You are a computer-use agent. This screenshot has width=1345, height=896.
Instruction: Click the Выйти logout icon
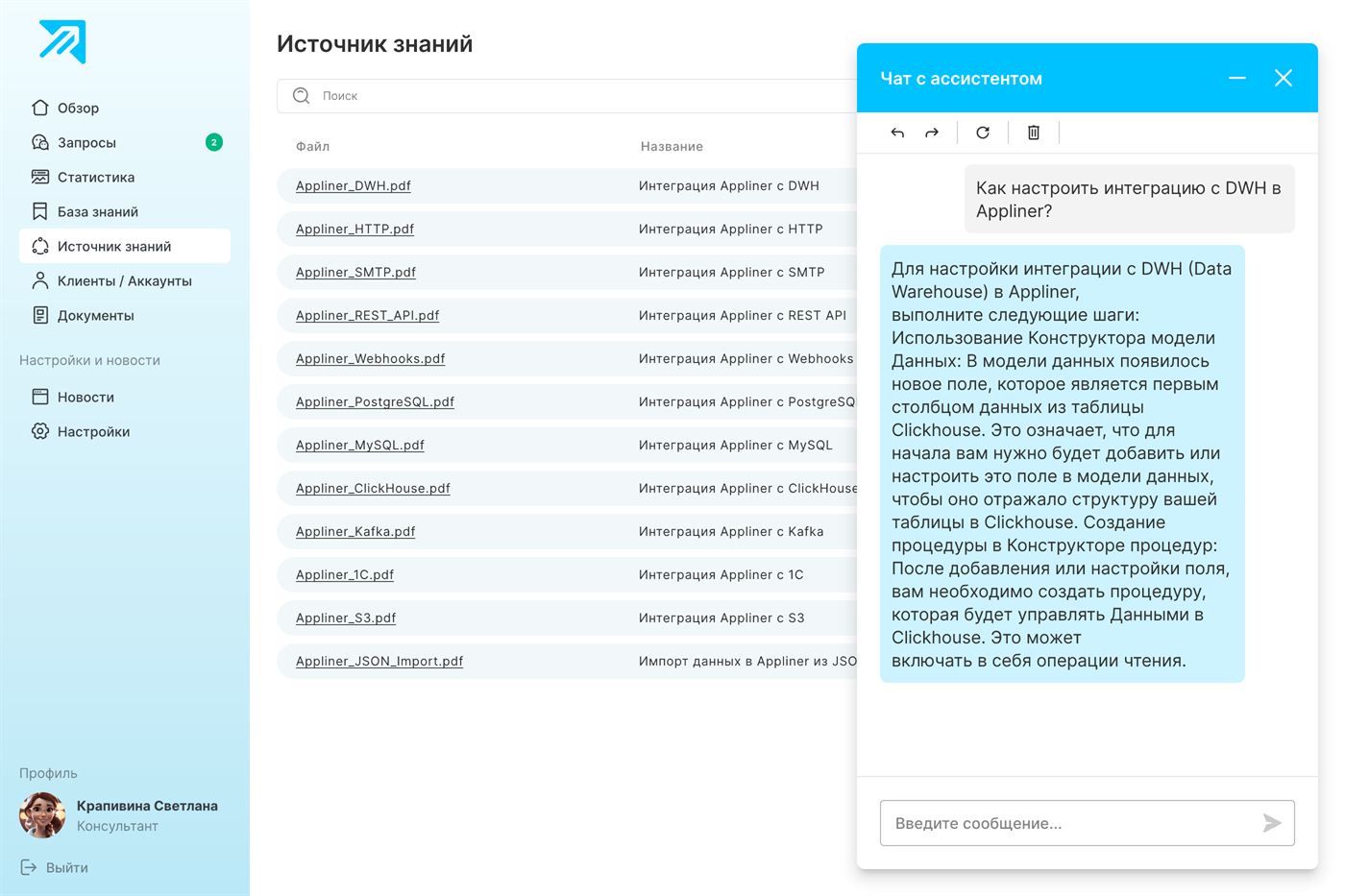pyautogui.click(x=29, y=867)
